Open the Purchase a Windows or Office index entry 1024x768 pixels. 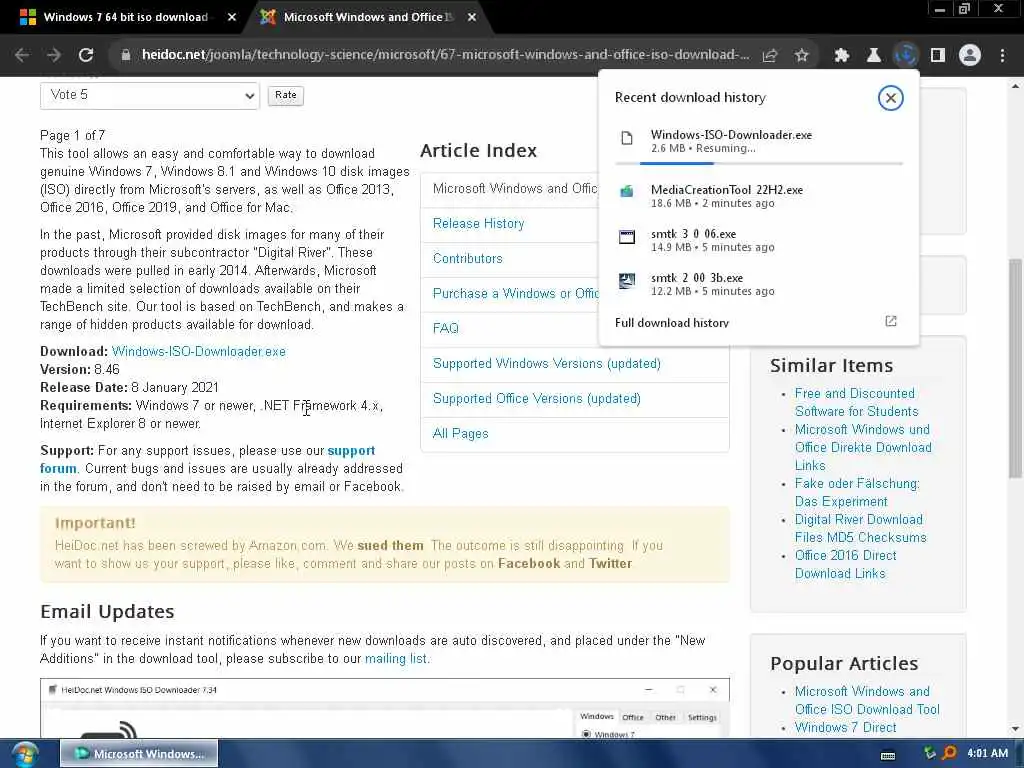[515, 294]
